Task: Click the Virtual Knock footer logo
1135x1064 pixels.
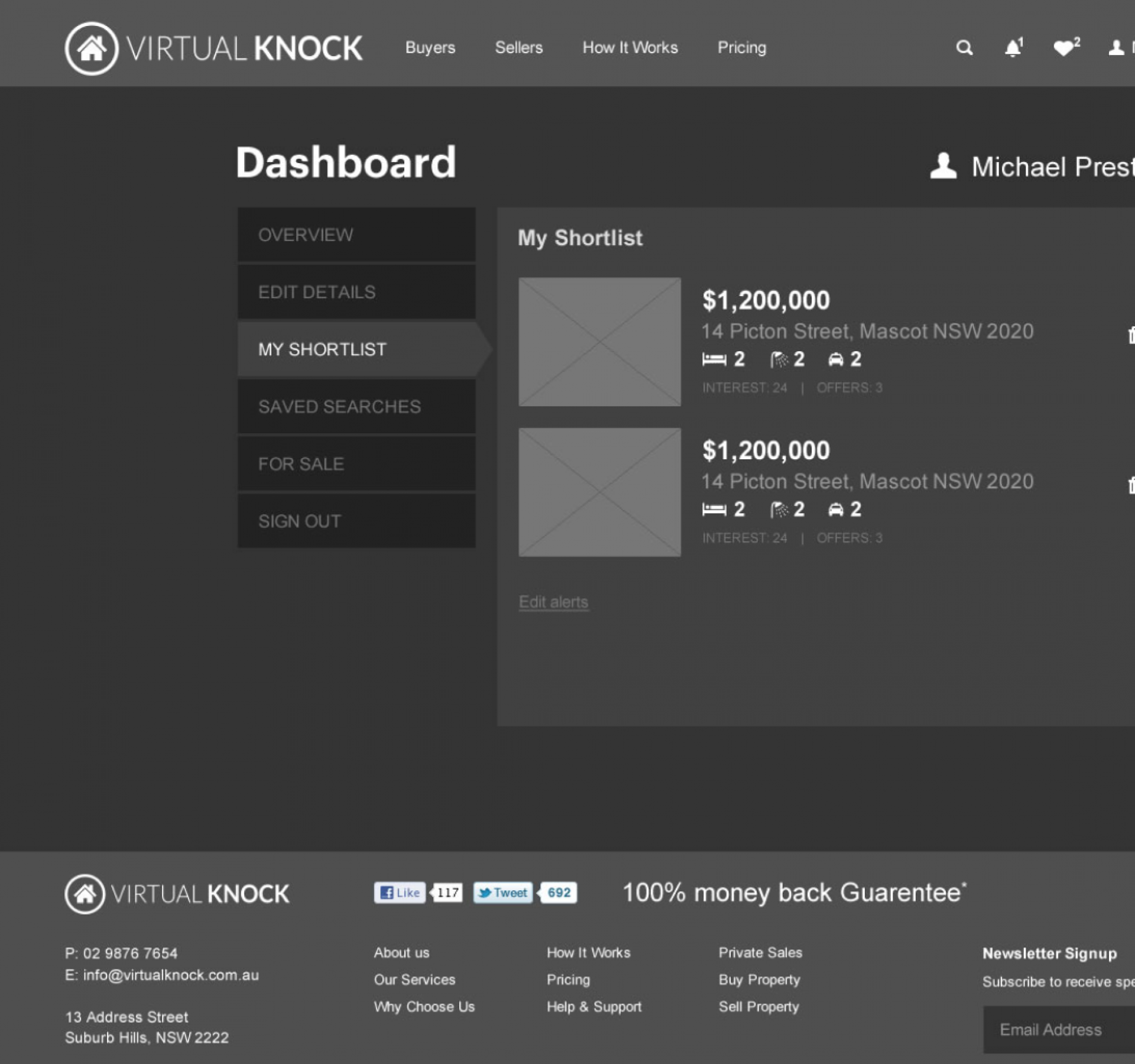Action: point(177,894)
